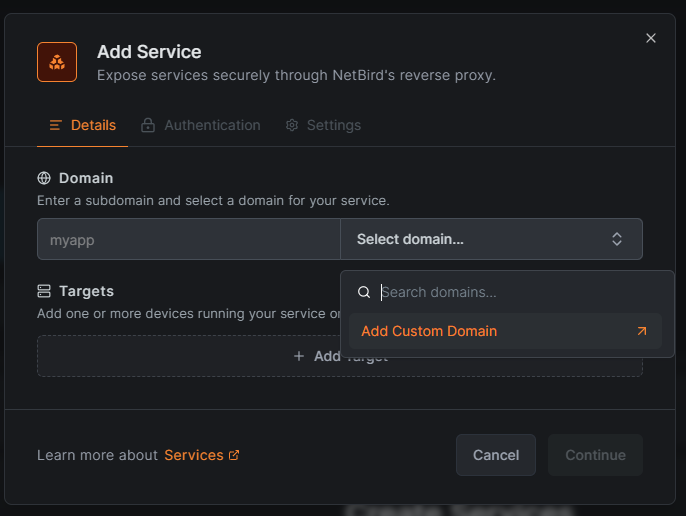686x516 pixels.
Task: Click the plus icon for adding a target
Action: [298, 356]
